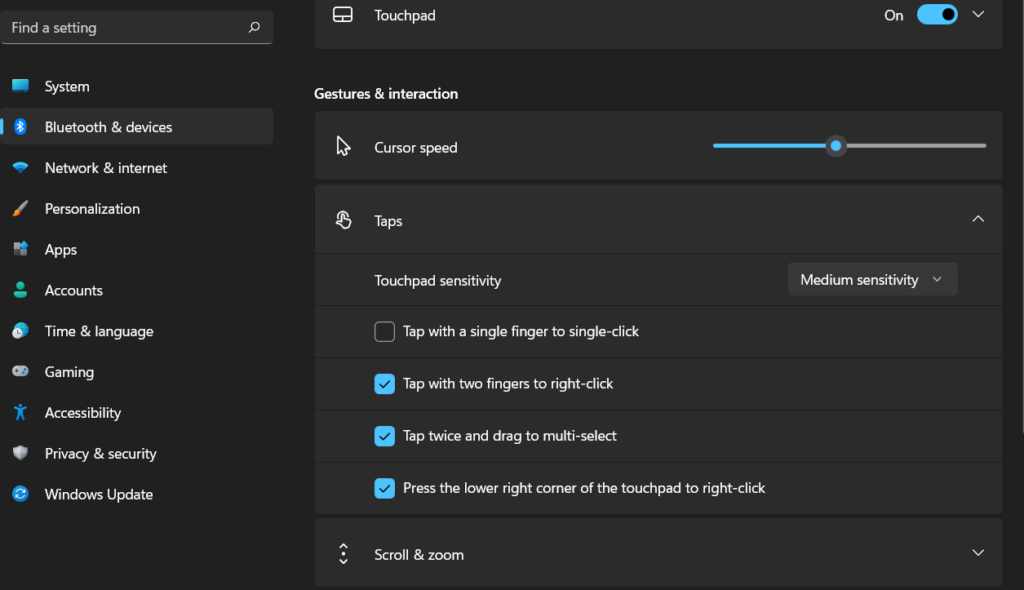This screenshot has width=1024, height=590.
Task: Uncheck tap with two fingers to right-click
Action: pyautogui.click(x=385, y=384)
